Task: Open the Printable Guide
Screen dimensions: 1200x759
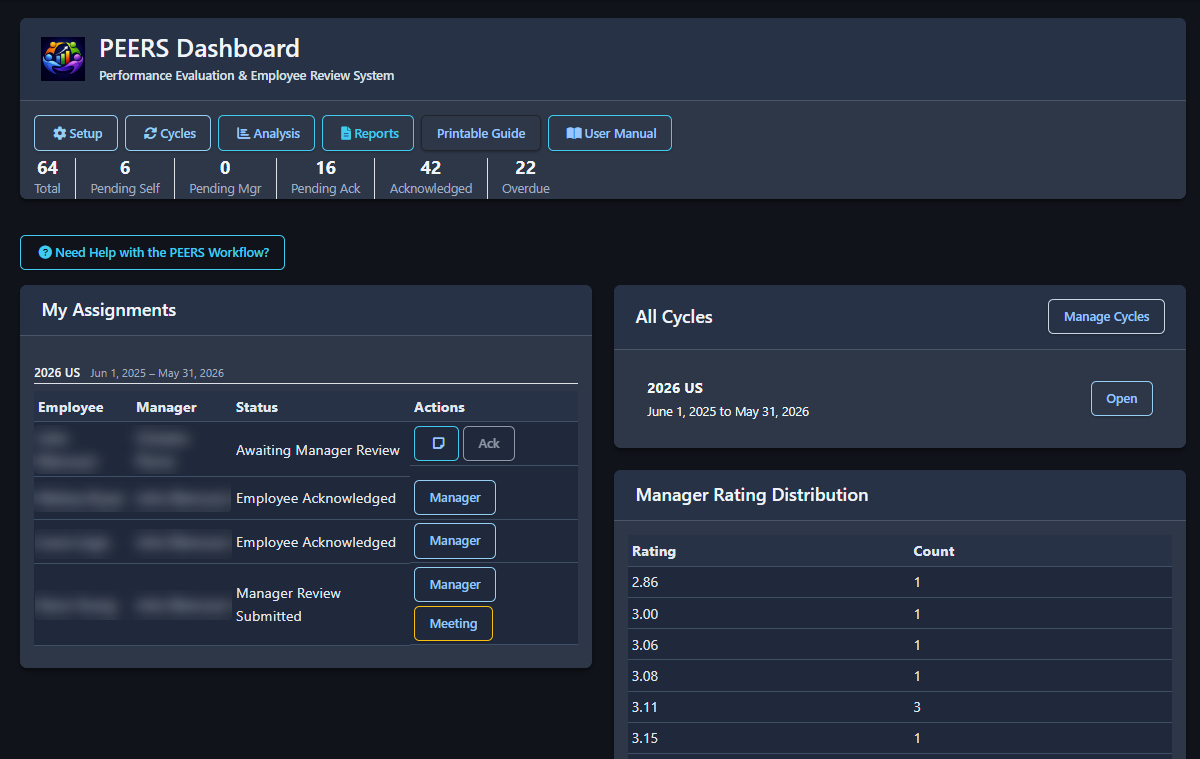Action: [481, 133]
